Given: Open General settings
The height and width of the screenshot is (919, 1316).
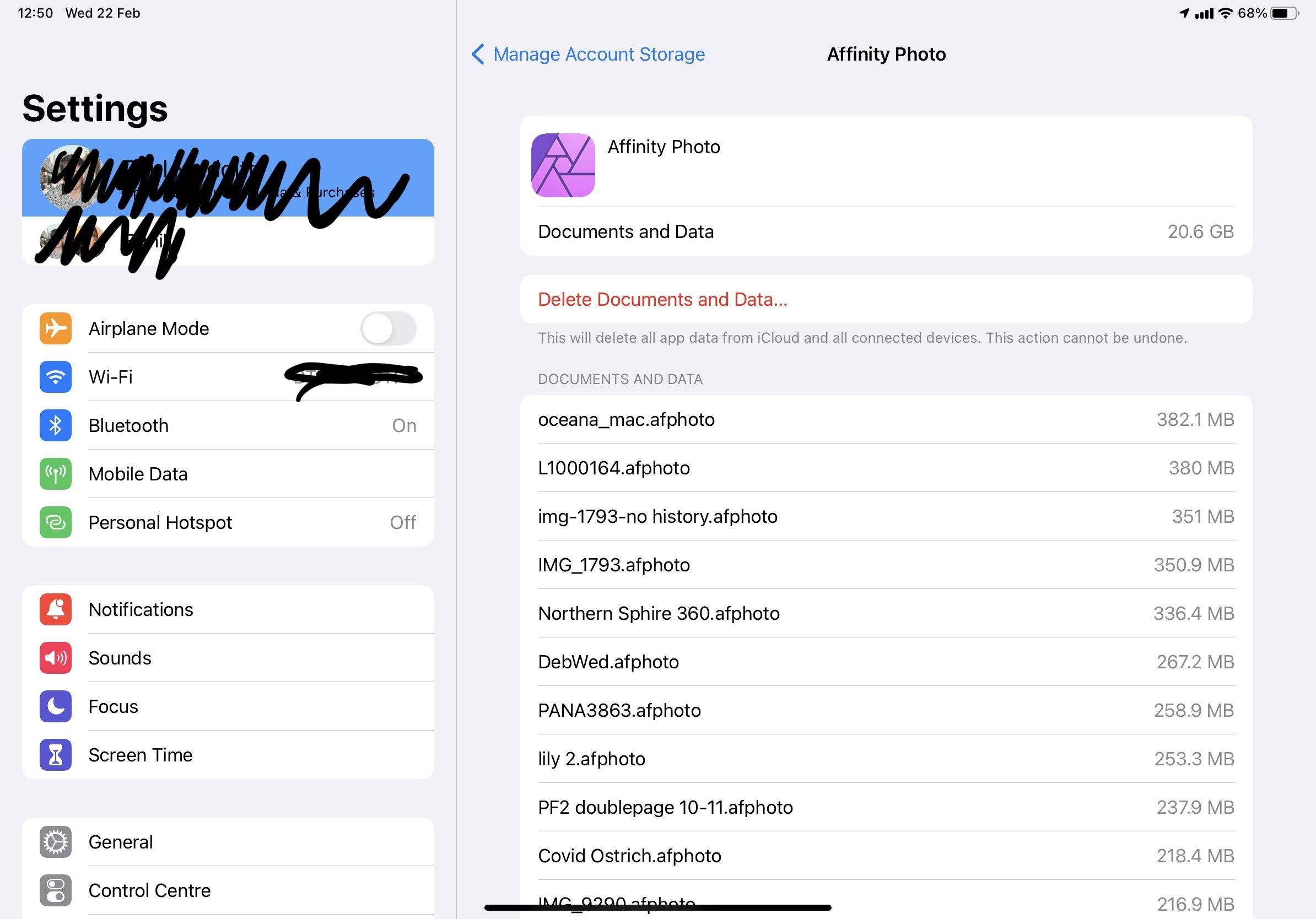Looking at the screenshot, I should click(228, 842).
